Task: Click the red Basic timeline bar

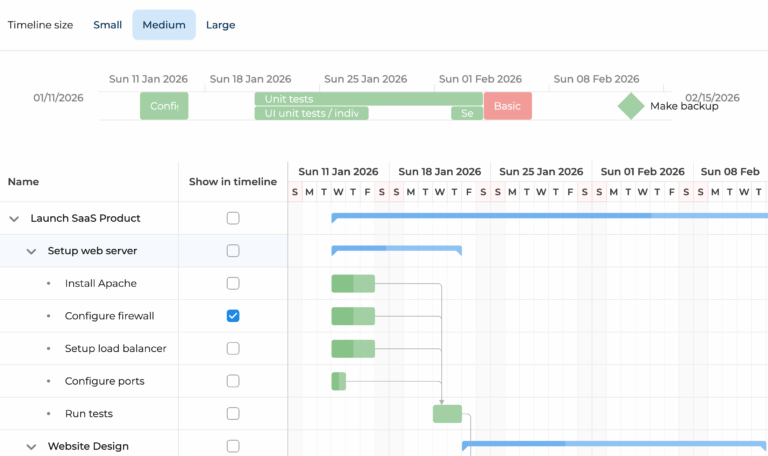Action: [x=508, y=106]
